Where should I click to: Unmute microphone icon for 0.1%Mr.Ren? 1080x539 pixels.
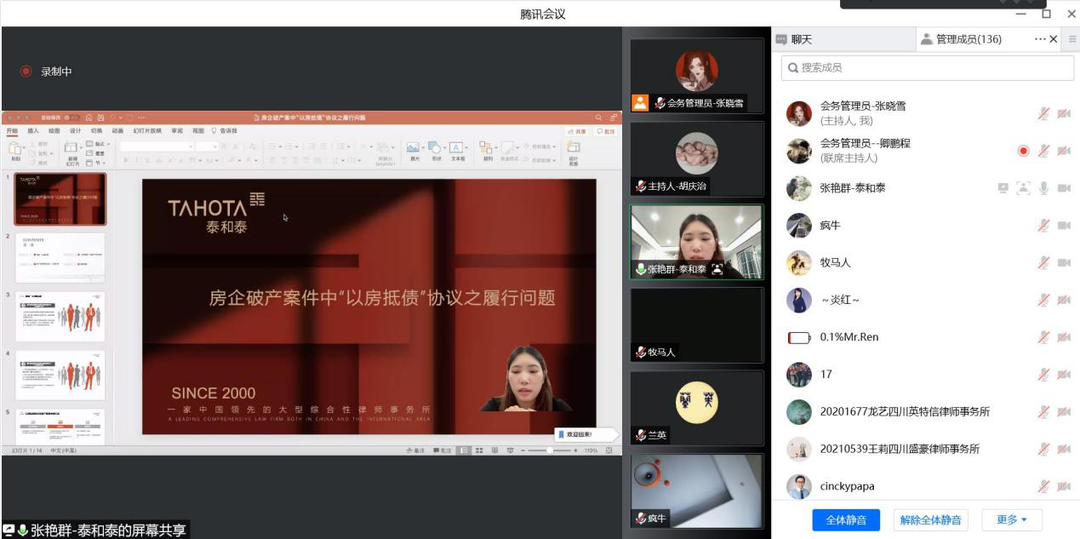coord(1044,337)
